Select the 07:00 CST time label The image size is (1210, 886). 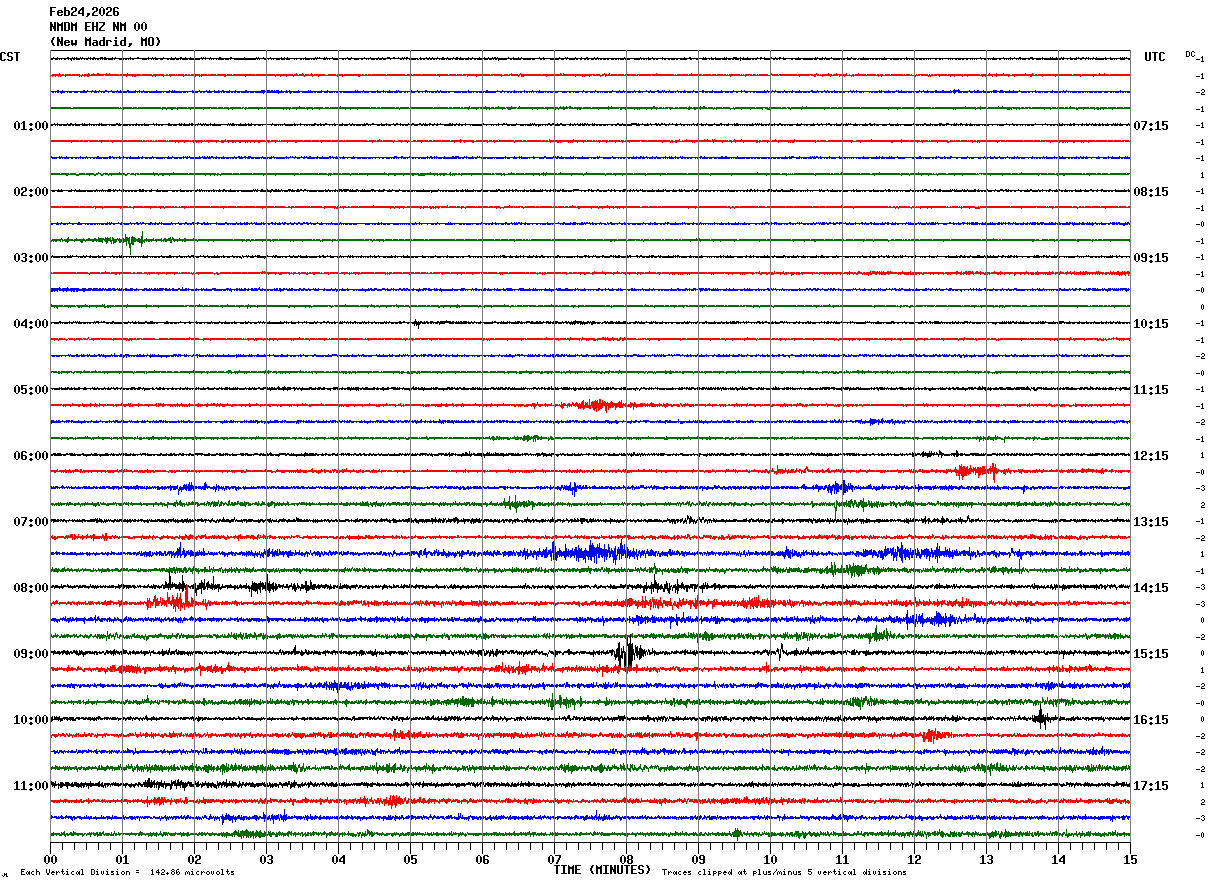click(x=31, y=522)
